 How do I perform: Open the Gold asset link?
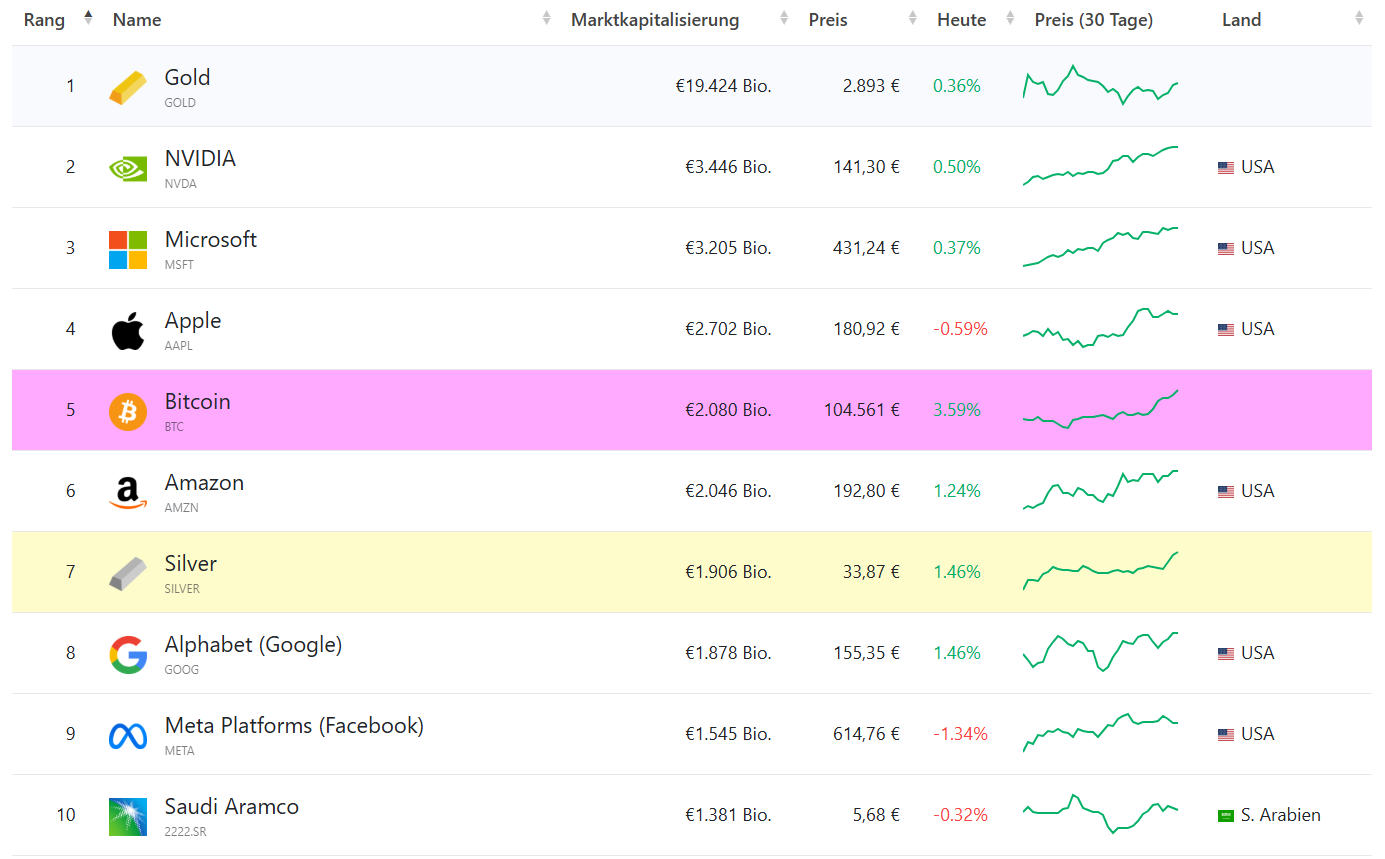pyautogui.click(x=187, y=78)
